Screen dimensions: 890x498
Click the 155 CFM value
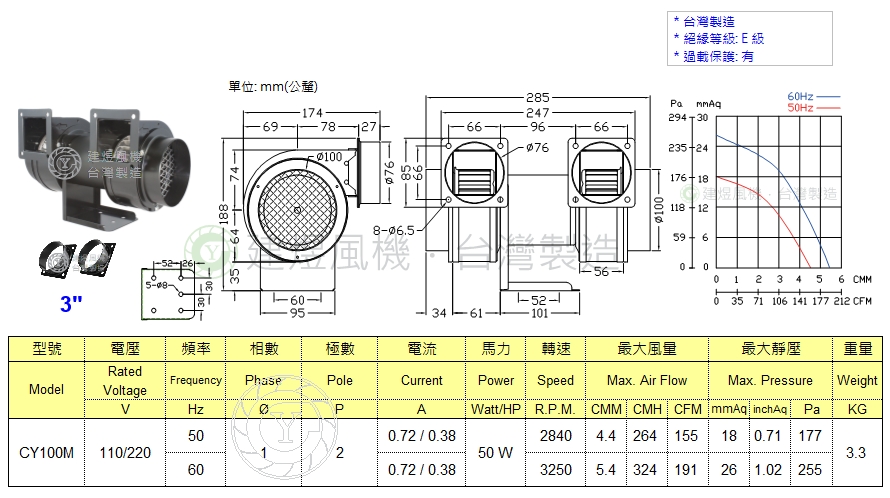[686, 436]
